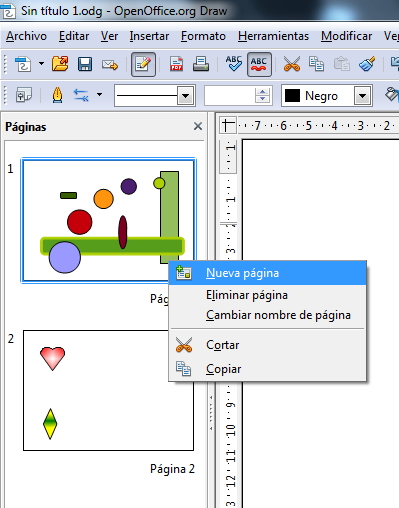Image resolution: width=399 pixels, height=508 pixels.
Task: Open a document with the folder icon
Action: coord(60,64)
